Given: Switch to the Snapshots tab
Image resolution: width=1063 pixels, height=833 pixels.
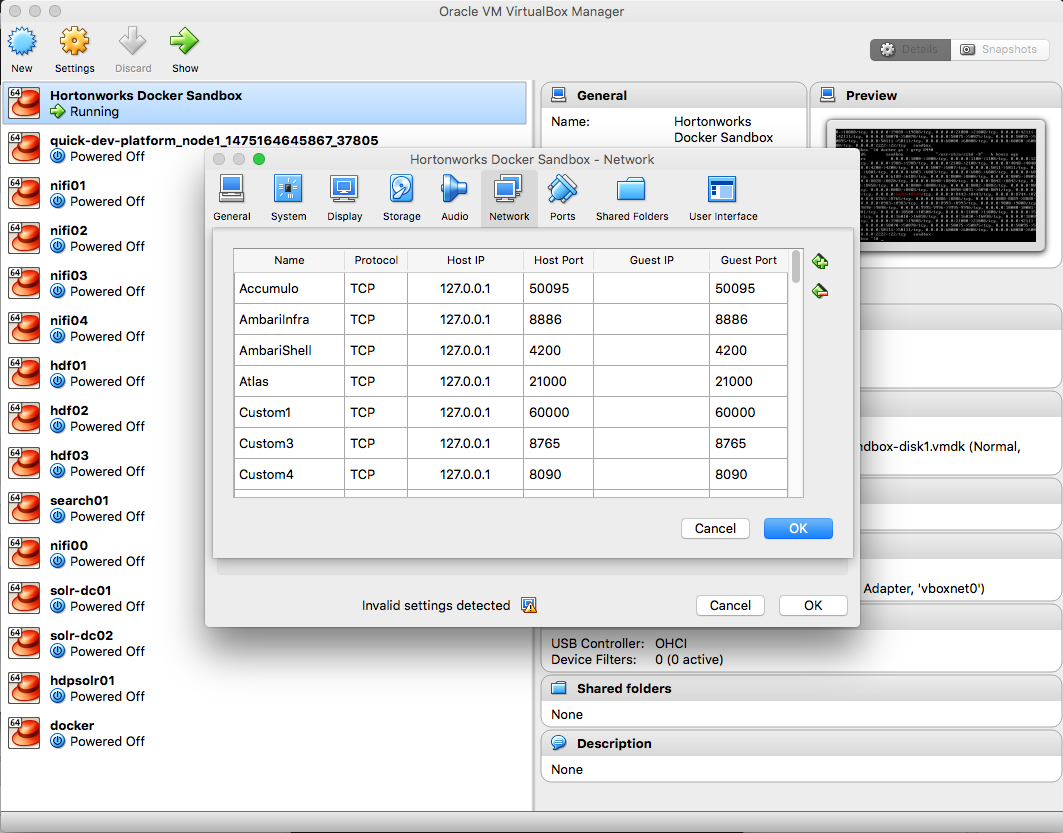Looking at the screenshot, I should 1000,48.
